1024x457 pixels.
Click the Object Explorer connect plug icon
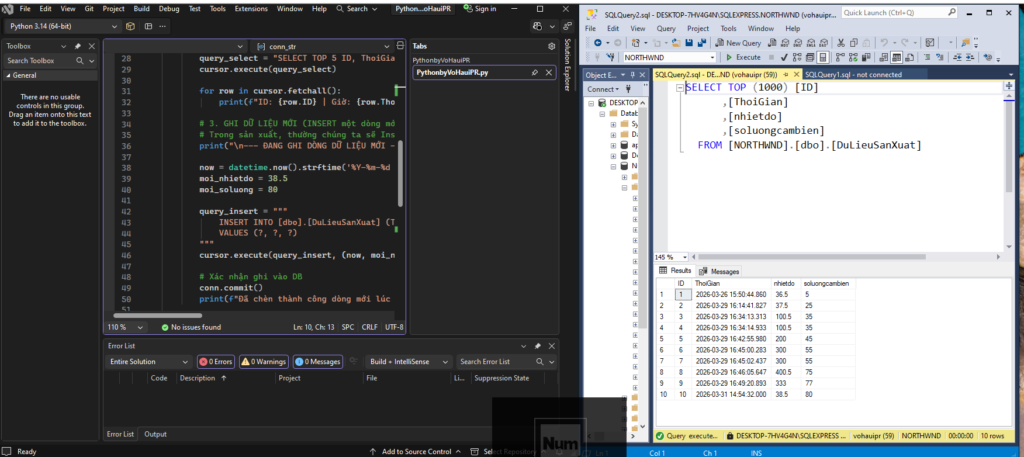(x=630, y=89)
